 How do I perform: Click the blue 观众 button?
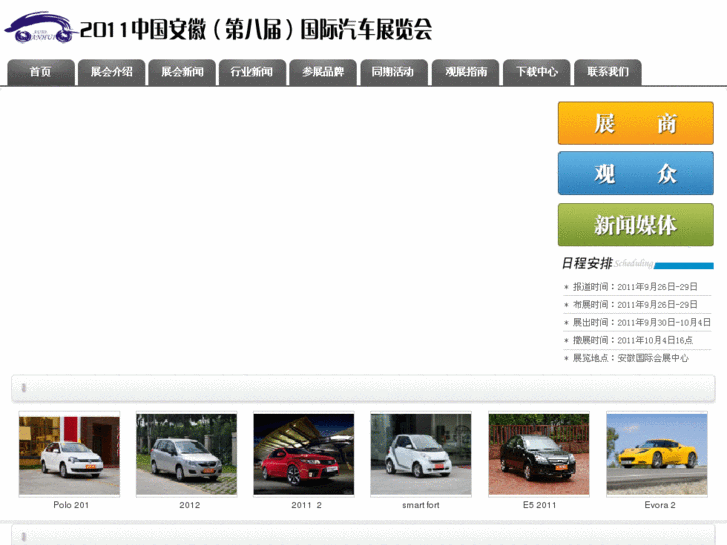pyautogui.click(x=636, y=173)
